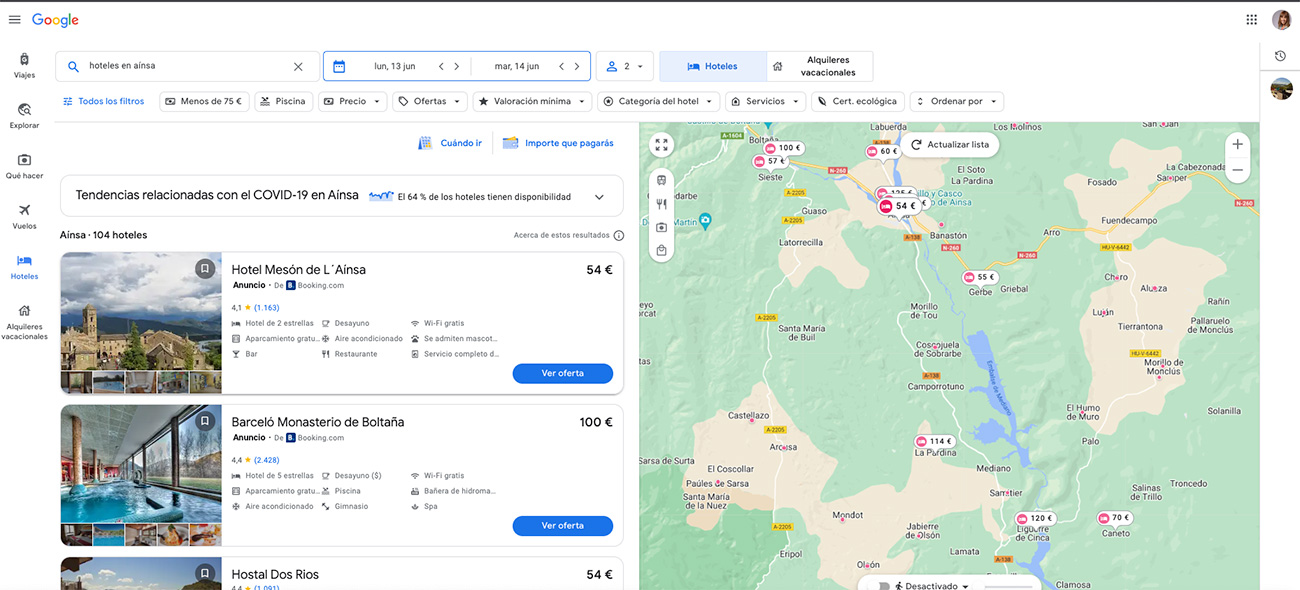Open the Google account profile avatar
Screen dimensions: 1300x590
(x=1282, y=20)
